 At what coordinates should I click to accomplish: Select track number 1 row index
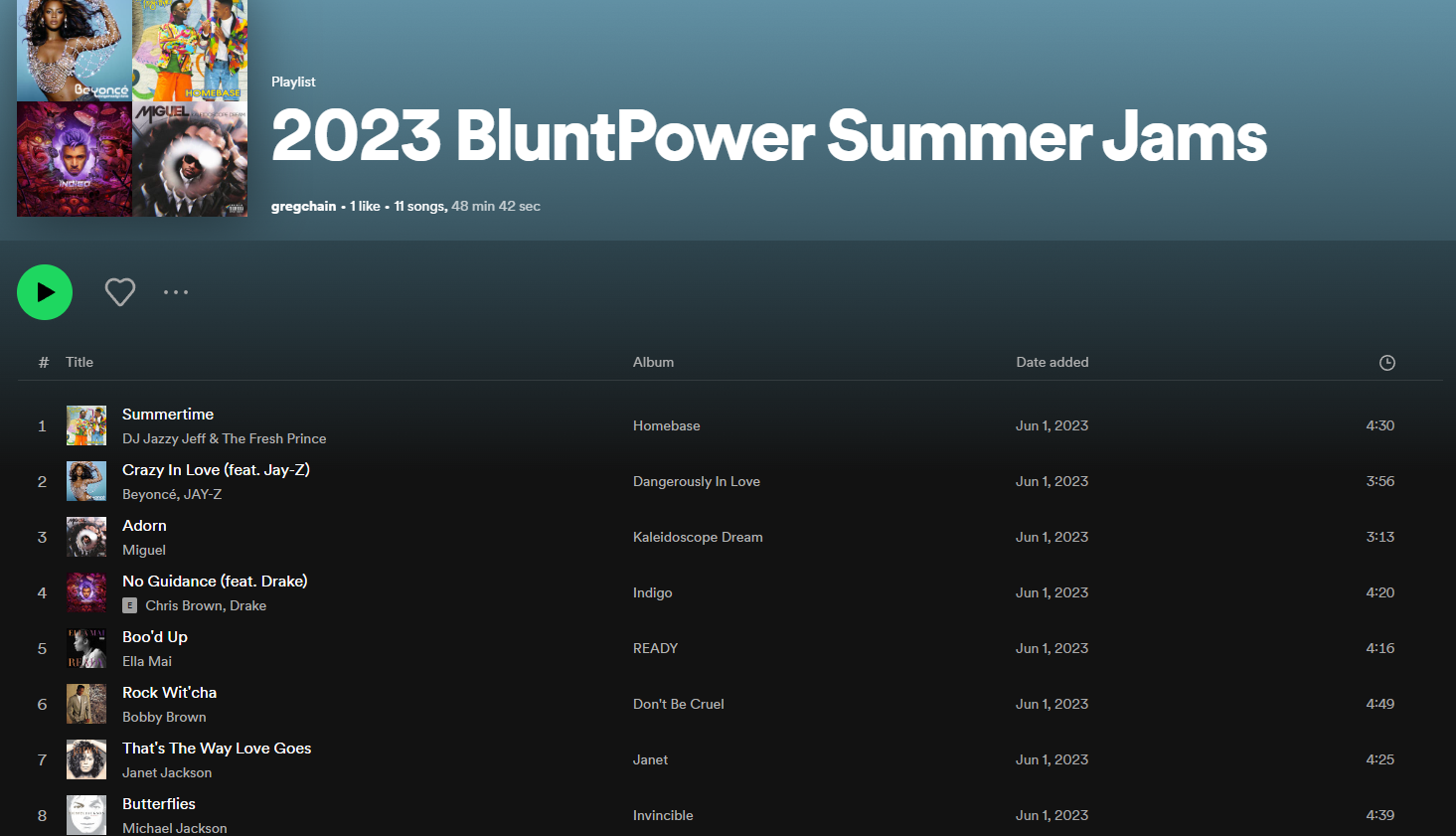click(x=42, y=425)
